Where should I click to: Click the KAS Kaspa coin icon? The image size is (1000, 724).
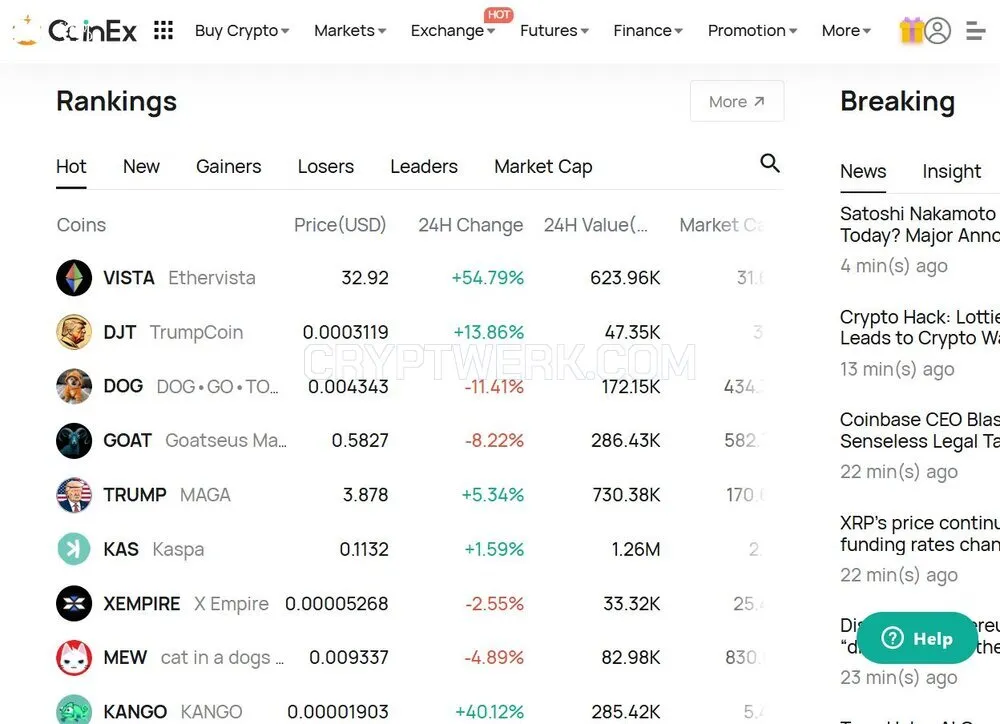(74, 549)
